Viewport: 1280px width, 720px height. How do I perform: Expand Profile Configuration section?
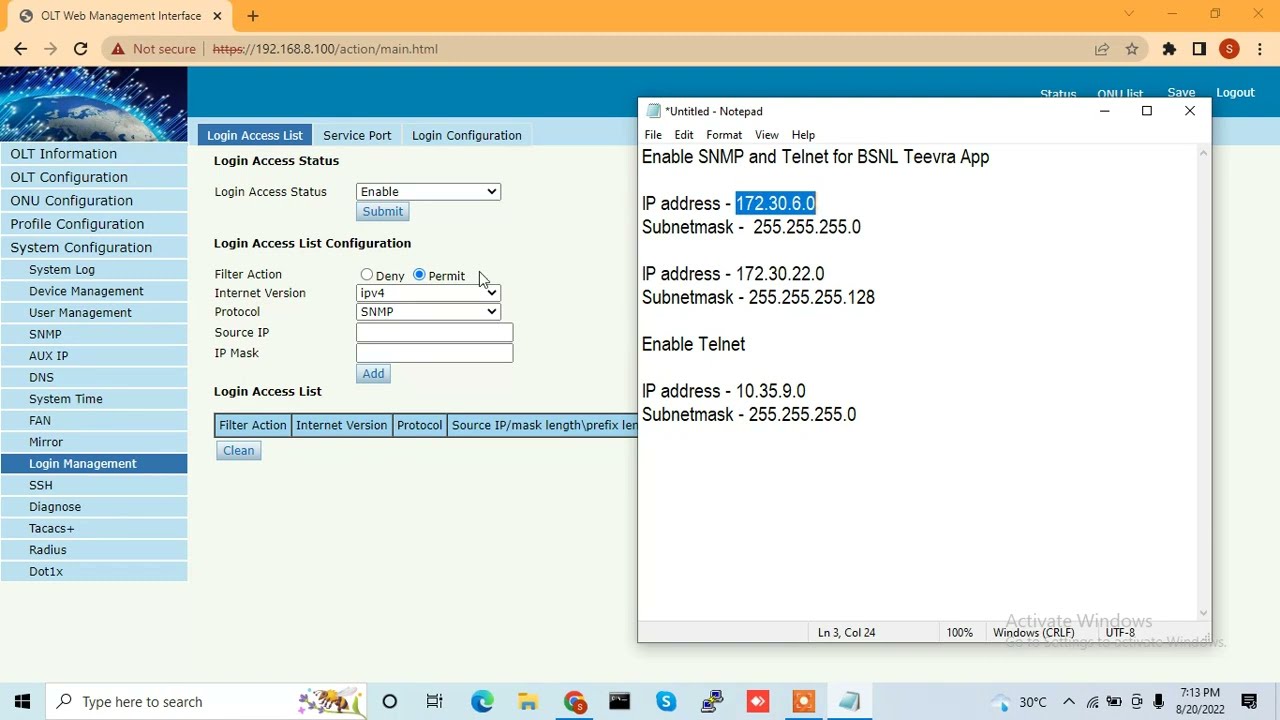(93, 224)
